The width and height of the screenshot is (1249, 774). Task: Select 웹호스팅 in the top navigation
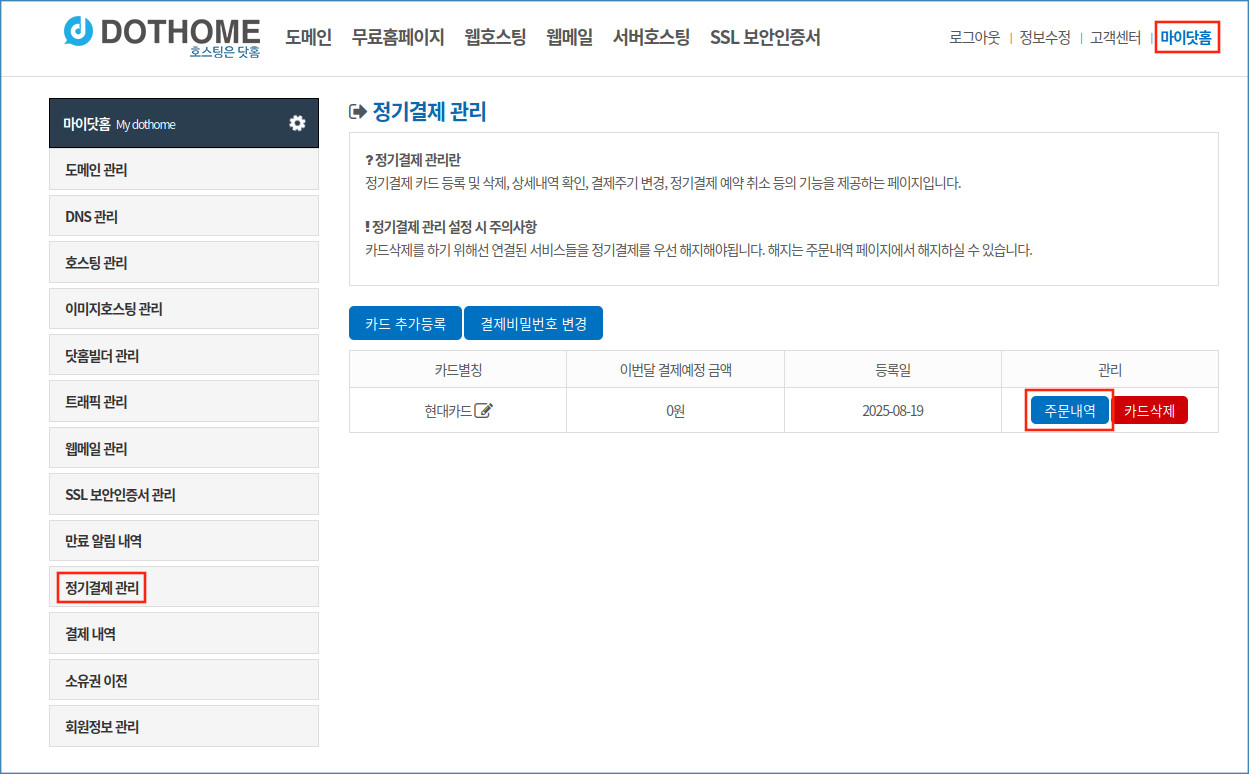point(495,38)
